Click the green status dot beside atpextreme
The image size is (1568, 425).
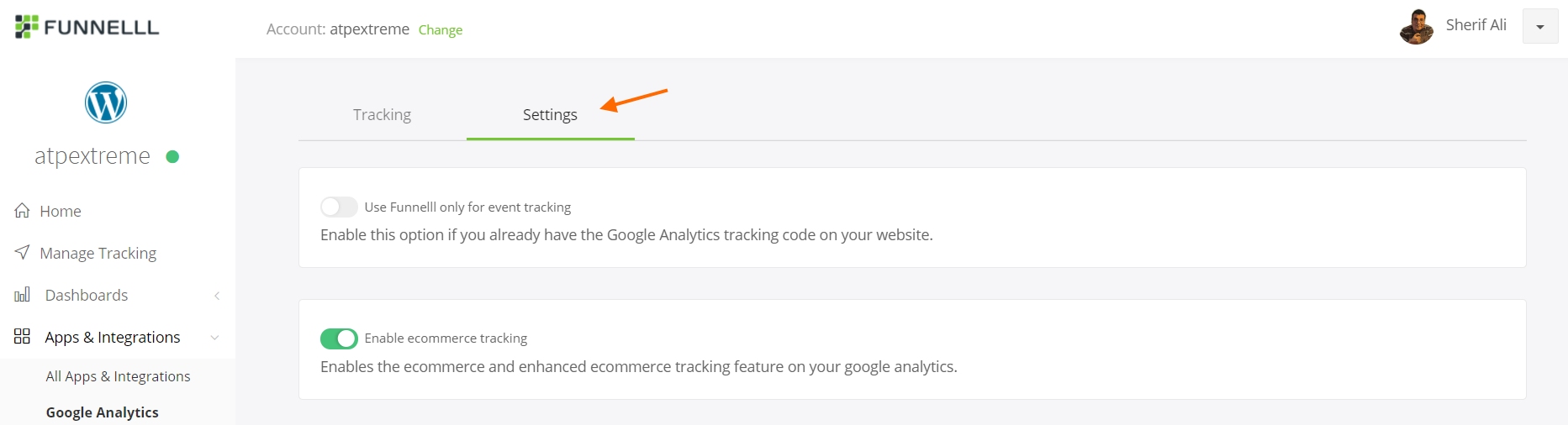[x=172, y=156]
